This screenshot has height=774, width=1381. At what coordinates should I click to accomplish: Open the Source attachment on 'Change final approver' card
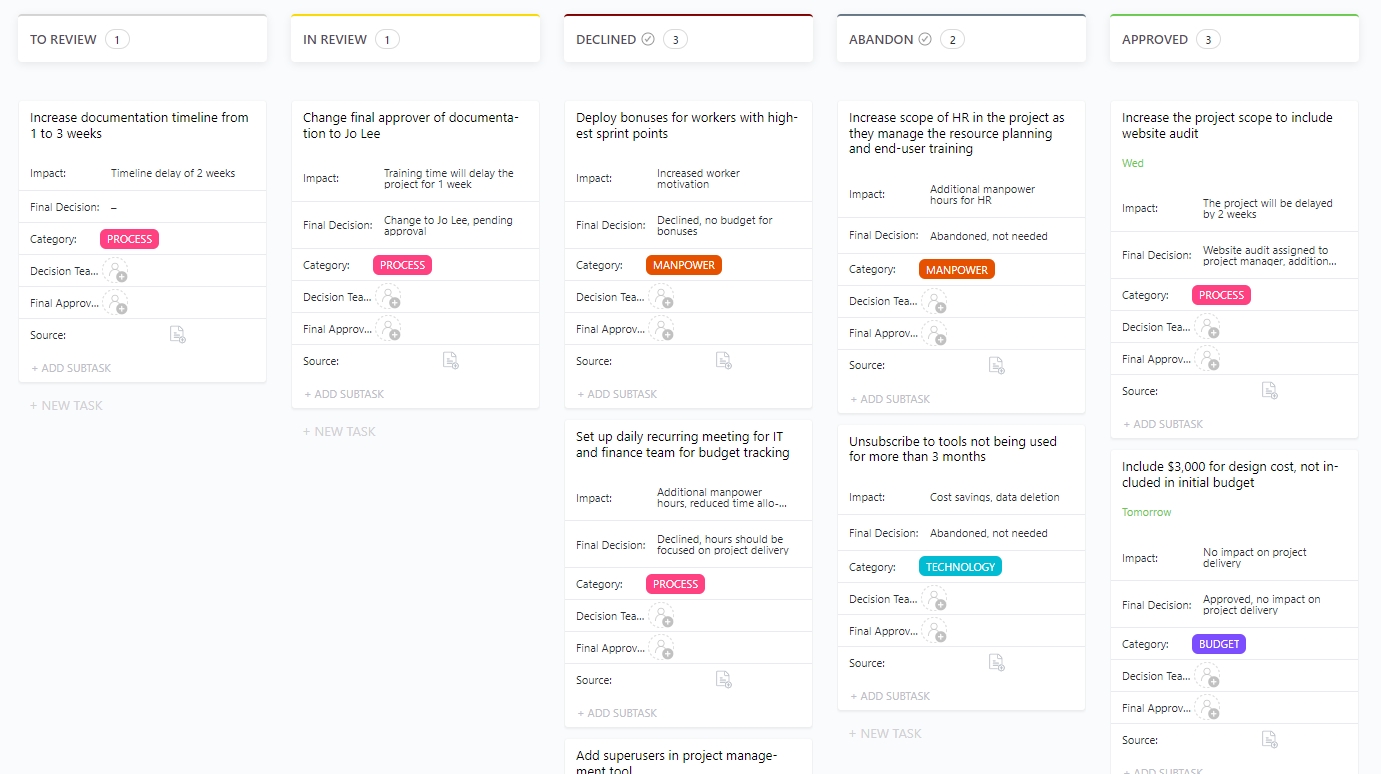coord(451,360)
